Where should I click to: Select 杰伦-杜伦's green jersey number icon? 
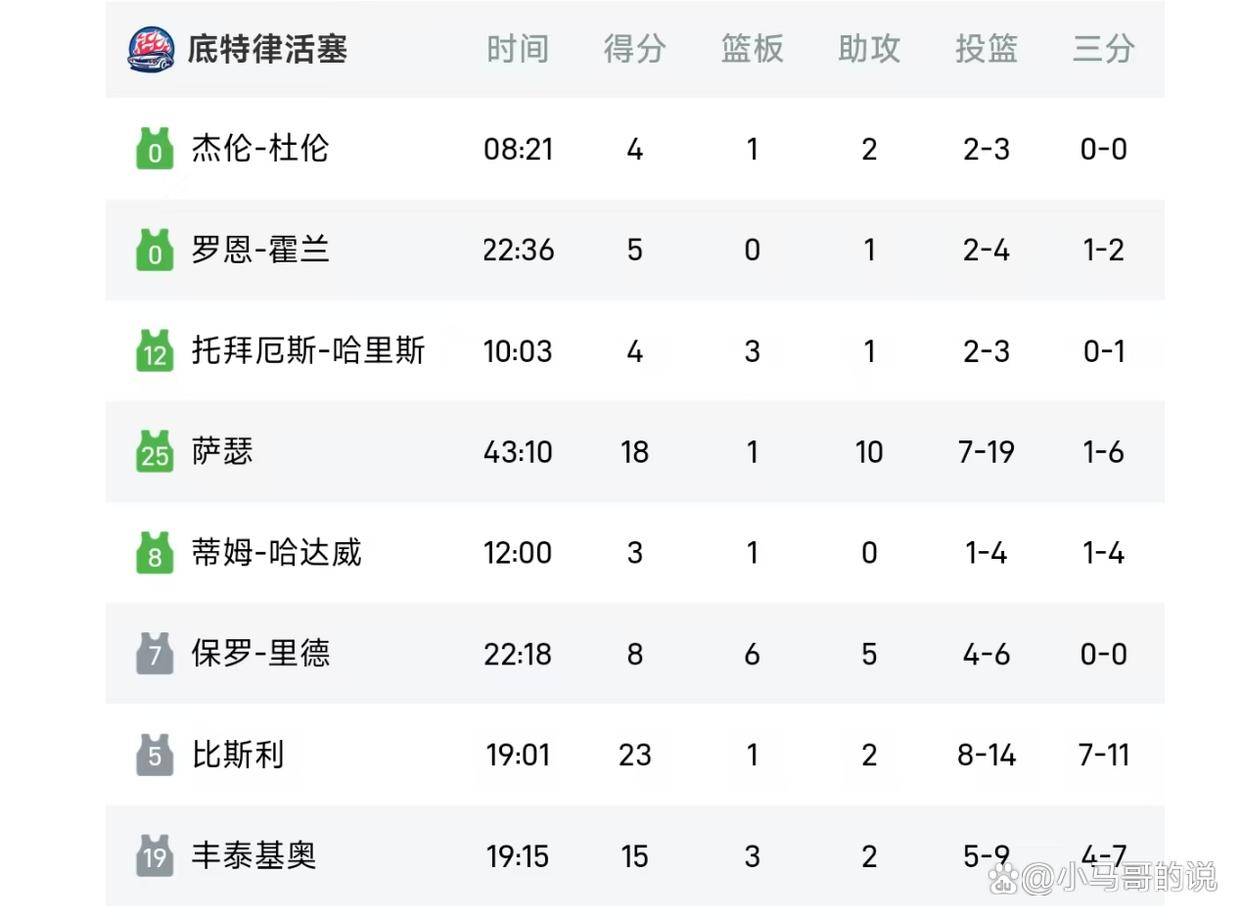[154, 148]
